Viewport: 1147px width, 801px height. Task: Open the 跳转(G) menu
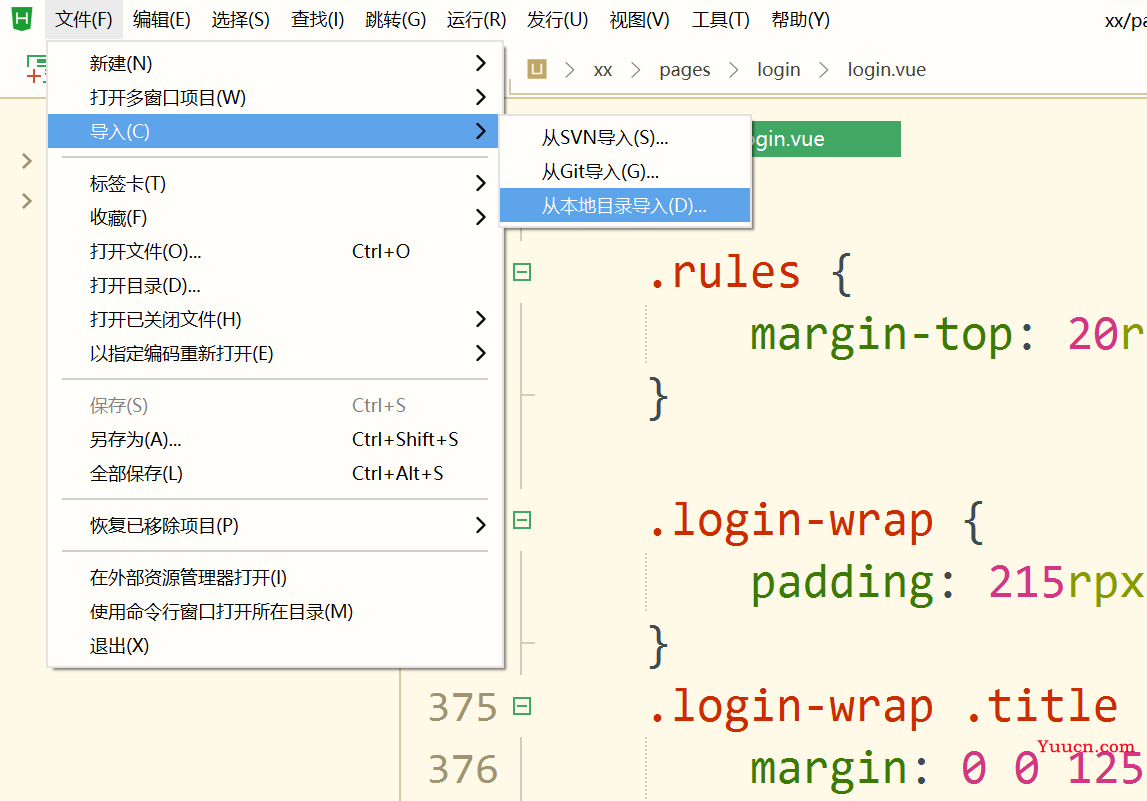point(396,20)
